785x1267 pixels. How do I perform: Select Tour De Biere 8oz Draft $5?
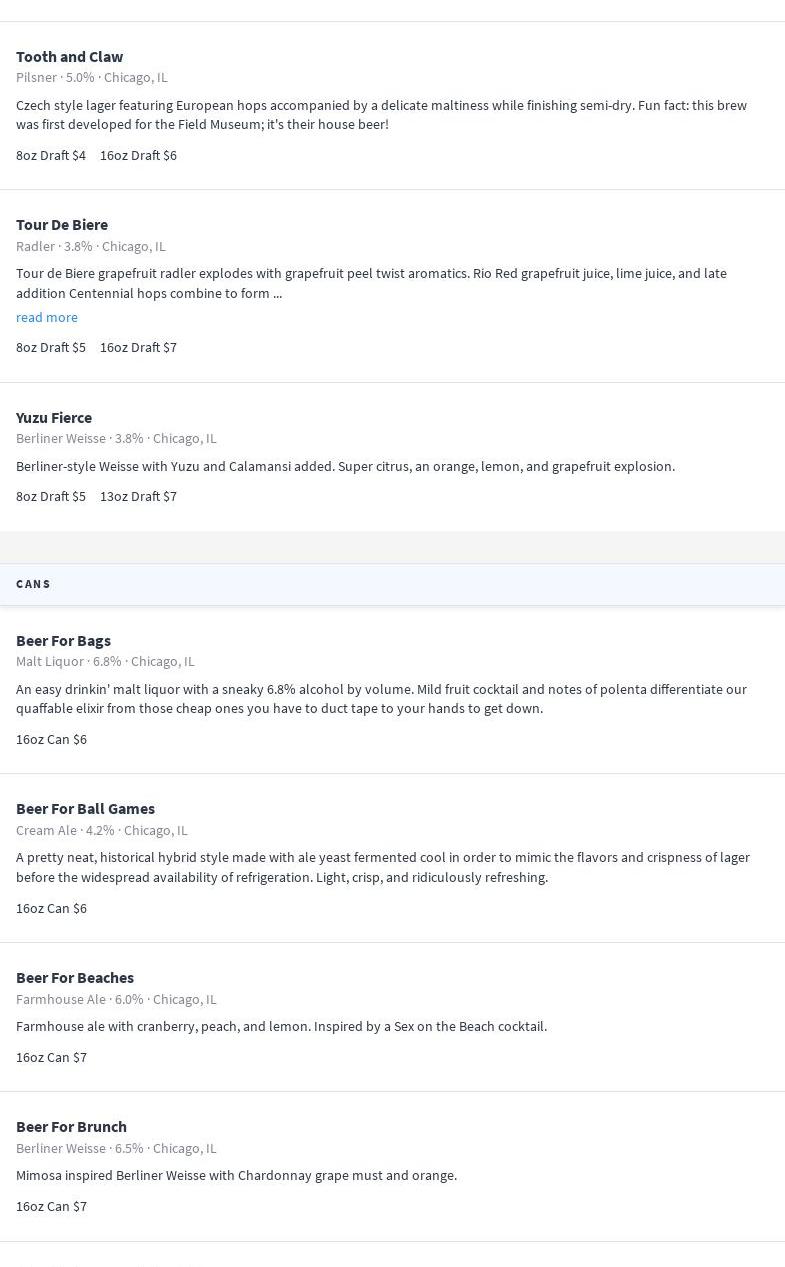coord(51,347)
